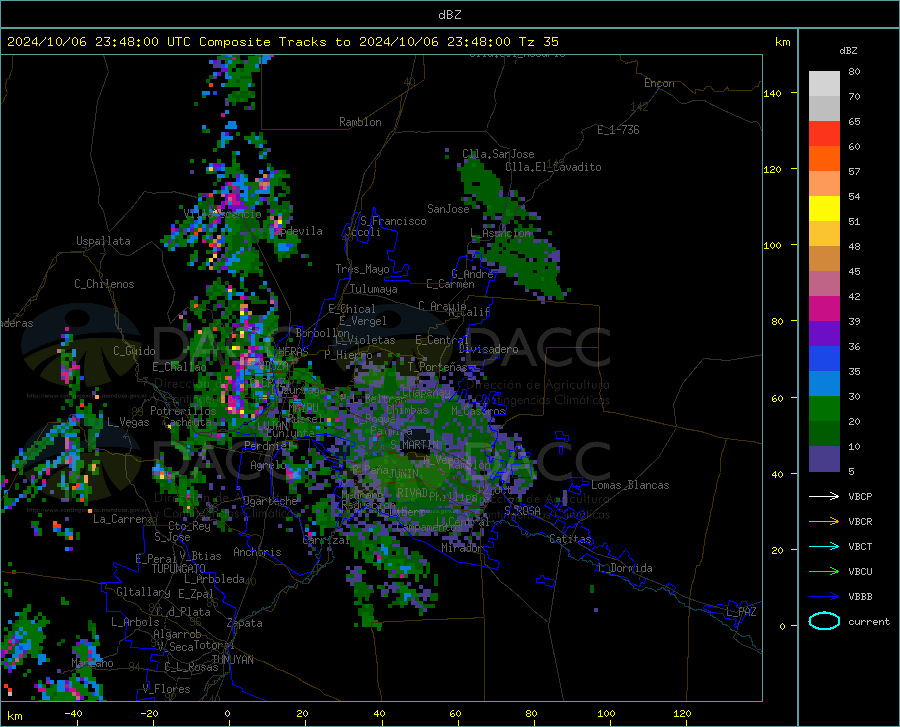This screenshot has width=900, height=727.
Task: Pick the purple 36–39 dBZ swatch
Action: 824,334
